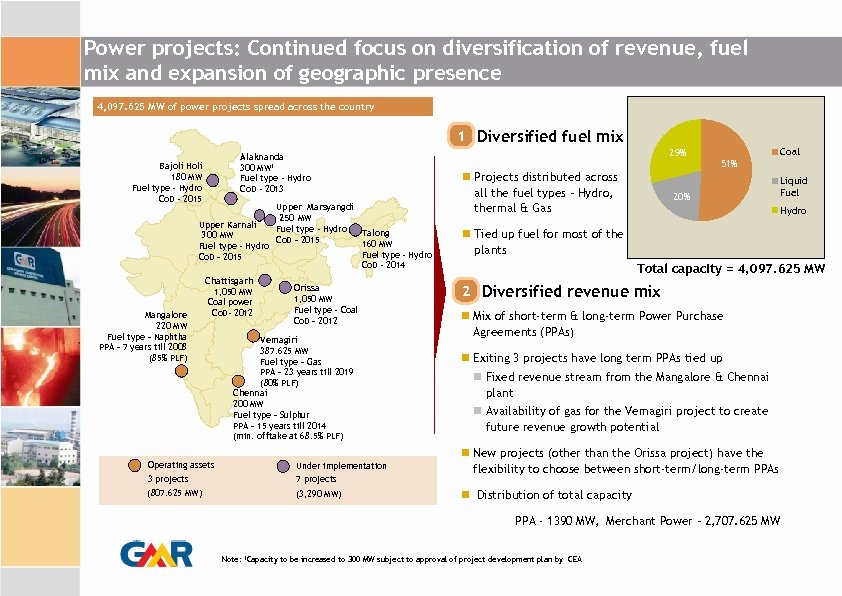Viewport: 842px width, 596px height.
Task: Toggle the Under implementation legend dot
Action: coord(283,466)
